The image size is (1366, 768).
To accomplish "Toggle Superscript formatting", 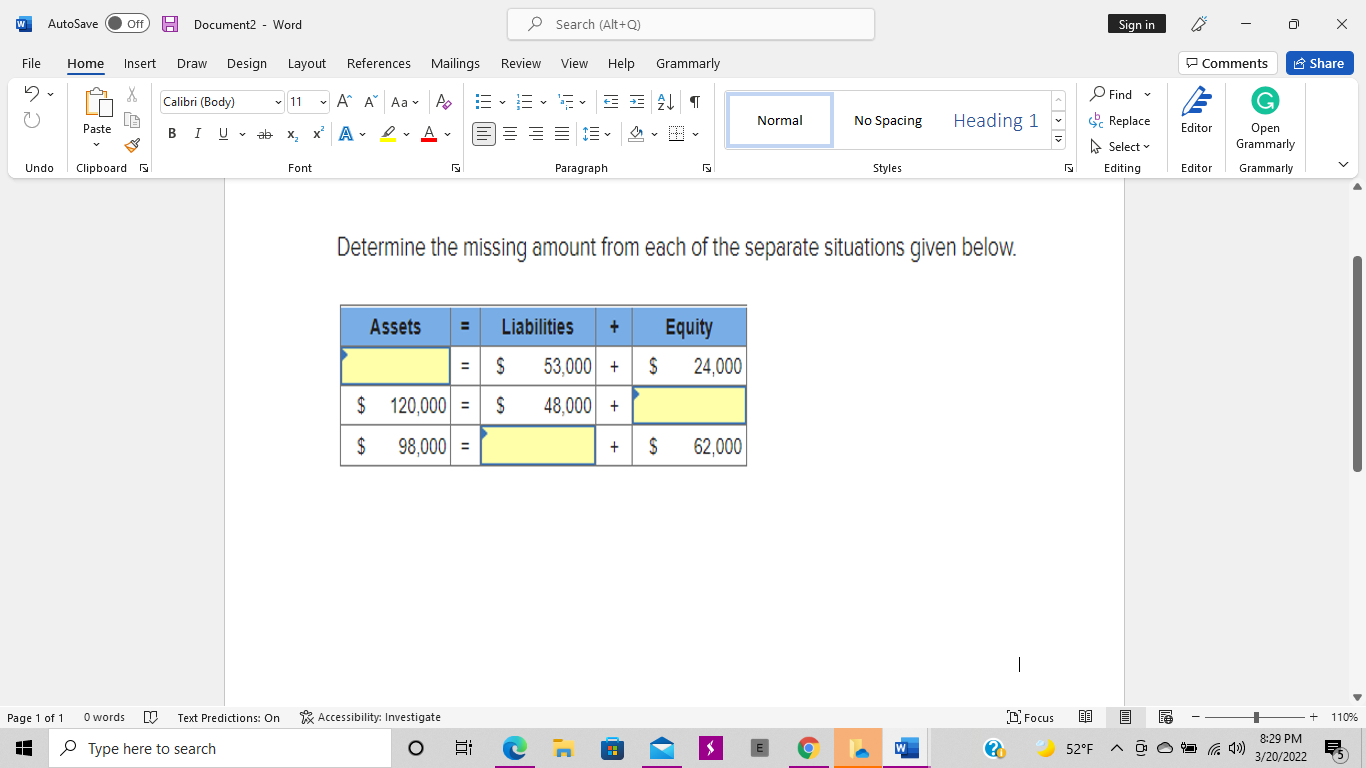I will click(x=318, y=134).
